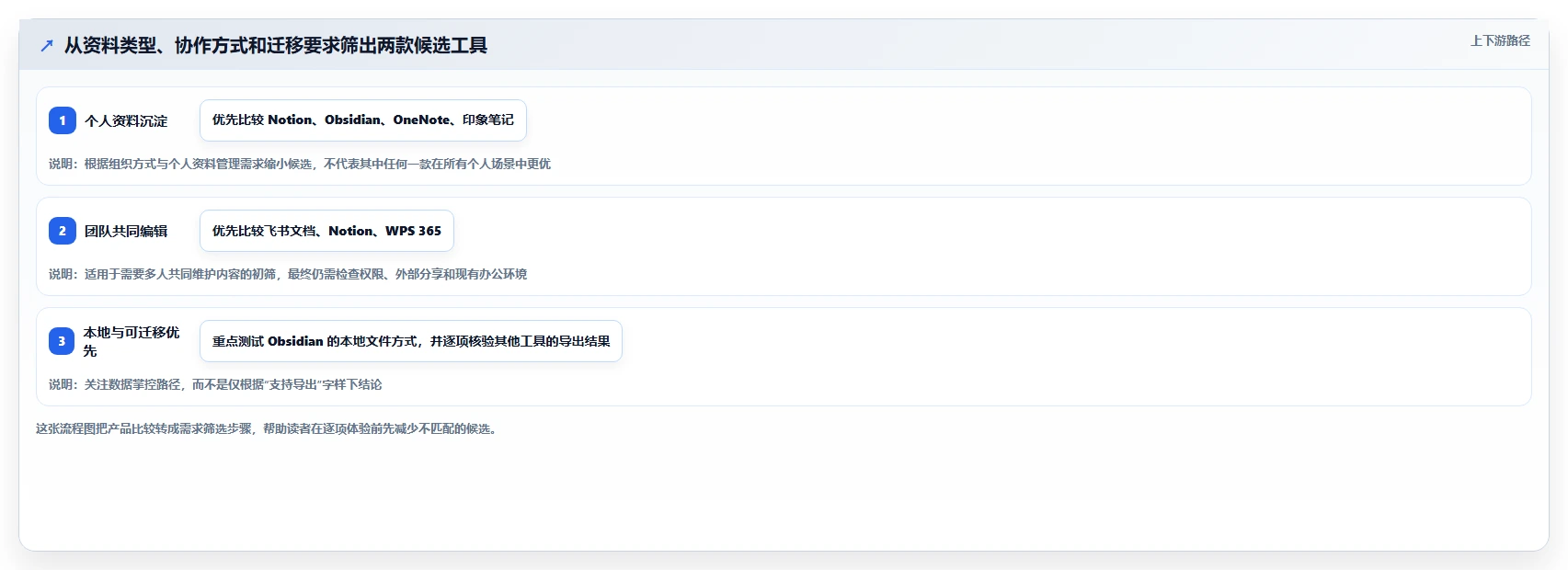1568x570 pixels.
Task: Click the title 从资料类型、协作方式和迁移要求筛出两款候选工具
Action: click(x=276, y=45)
